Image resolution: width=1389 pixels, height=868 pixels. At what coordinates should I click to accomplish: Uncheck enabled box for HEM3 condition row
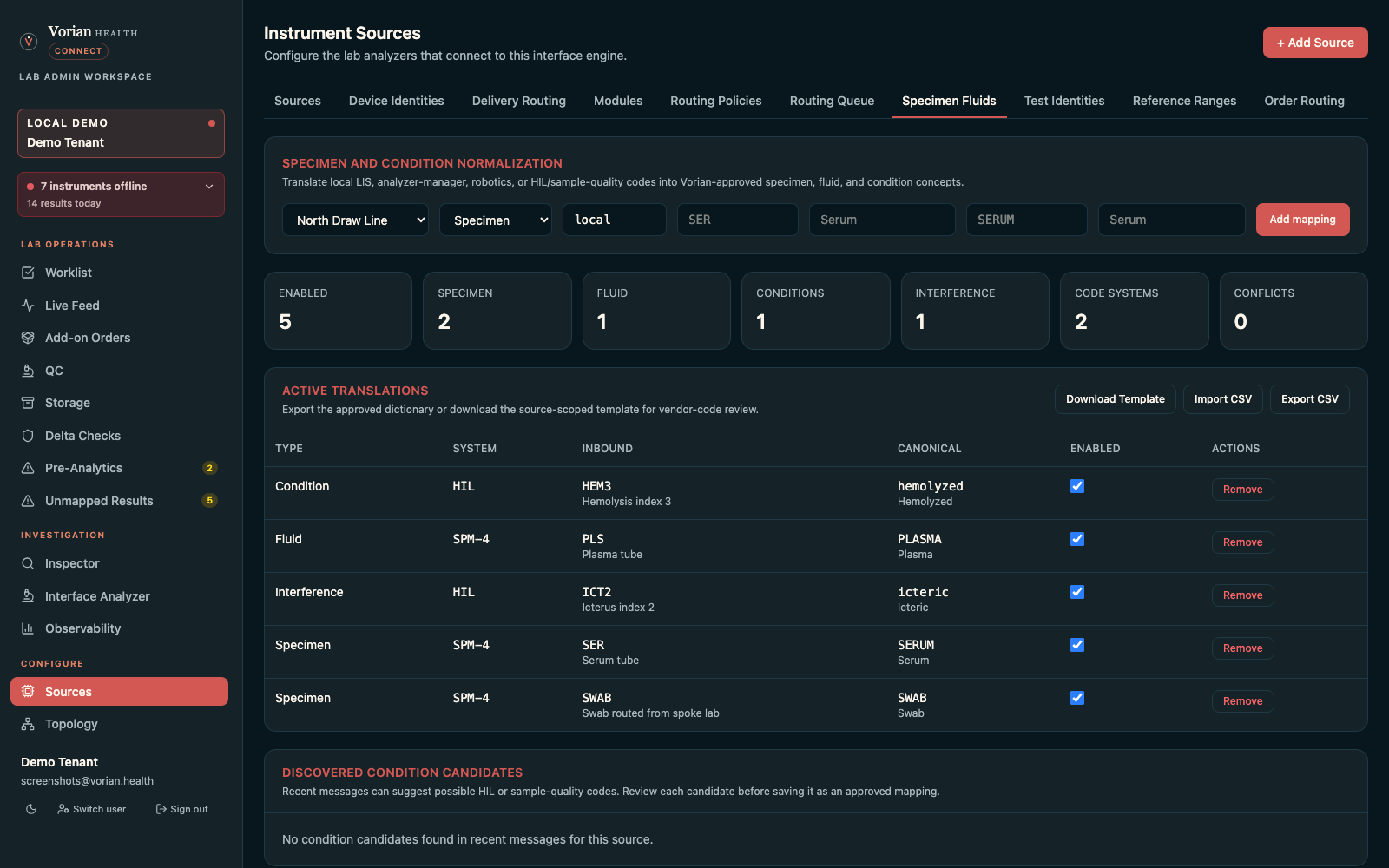pos(1077,486)
